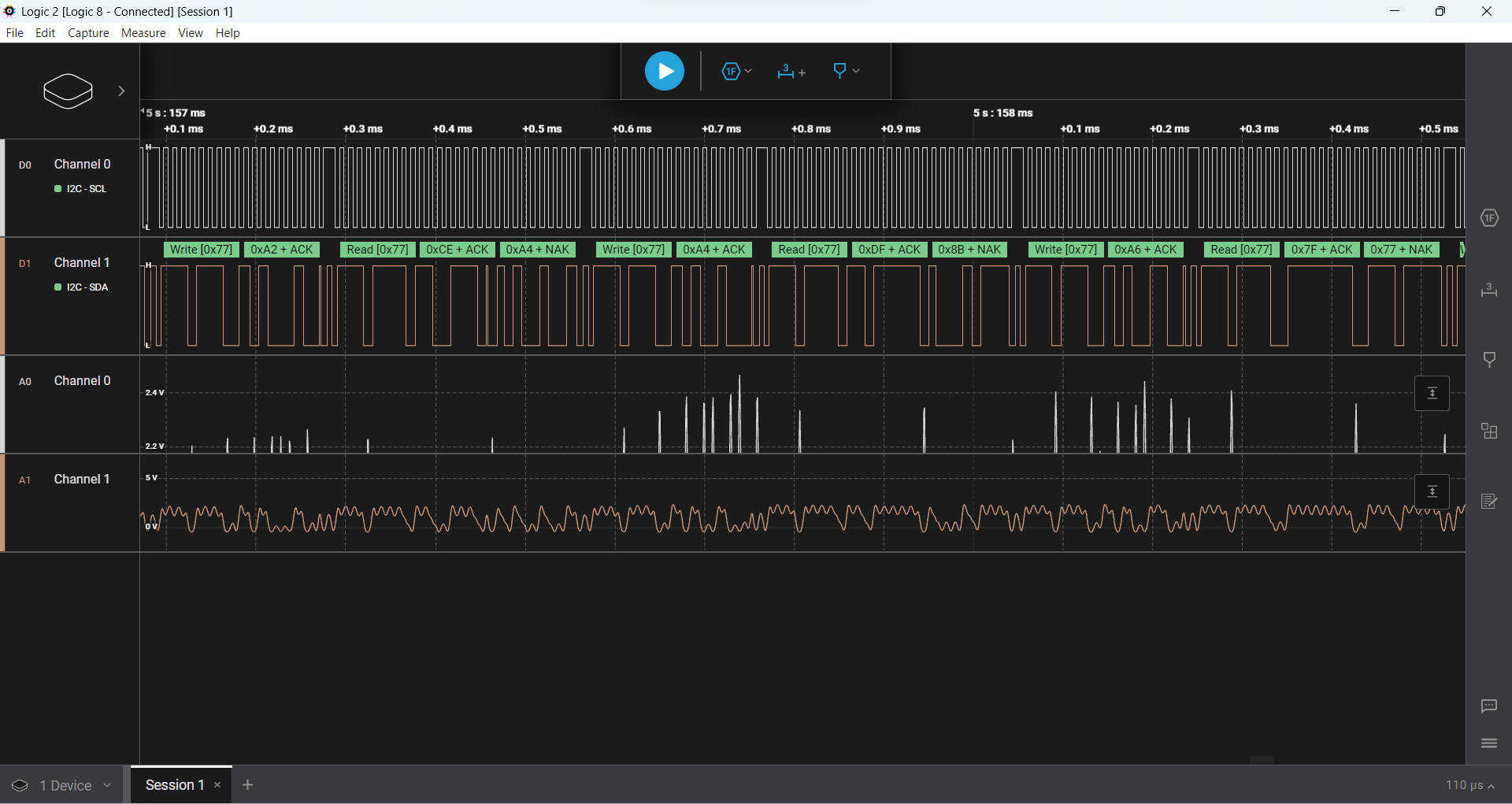Click the 5 s : 157 ms timeline label
The height and width of the screenshot is (804, 1512).
point(176,113)
